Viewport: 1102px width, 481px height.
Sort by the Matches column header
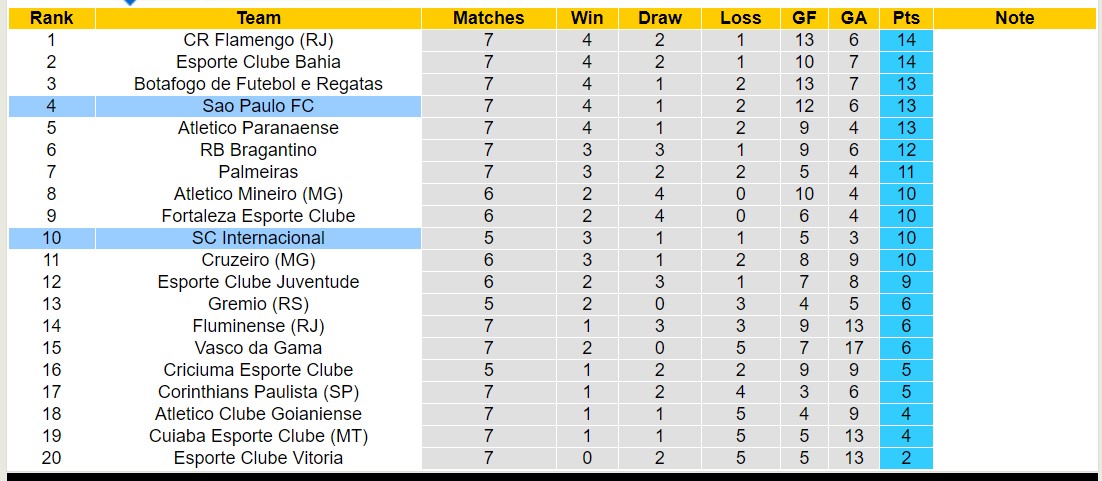pyautogui.click(x=488, y=18)
